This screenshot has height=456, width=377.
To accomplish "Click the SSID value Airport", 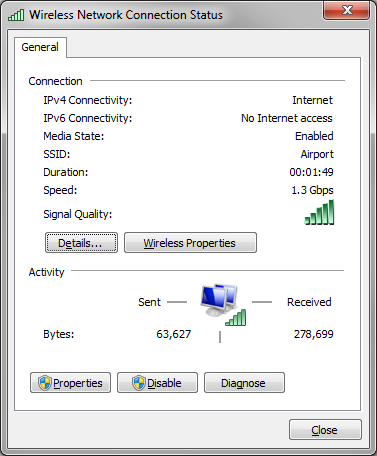I will [317, 154].
